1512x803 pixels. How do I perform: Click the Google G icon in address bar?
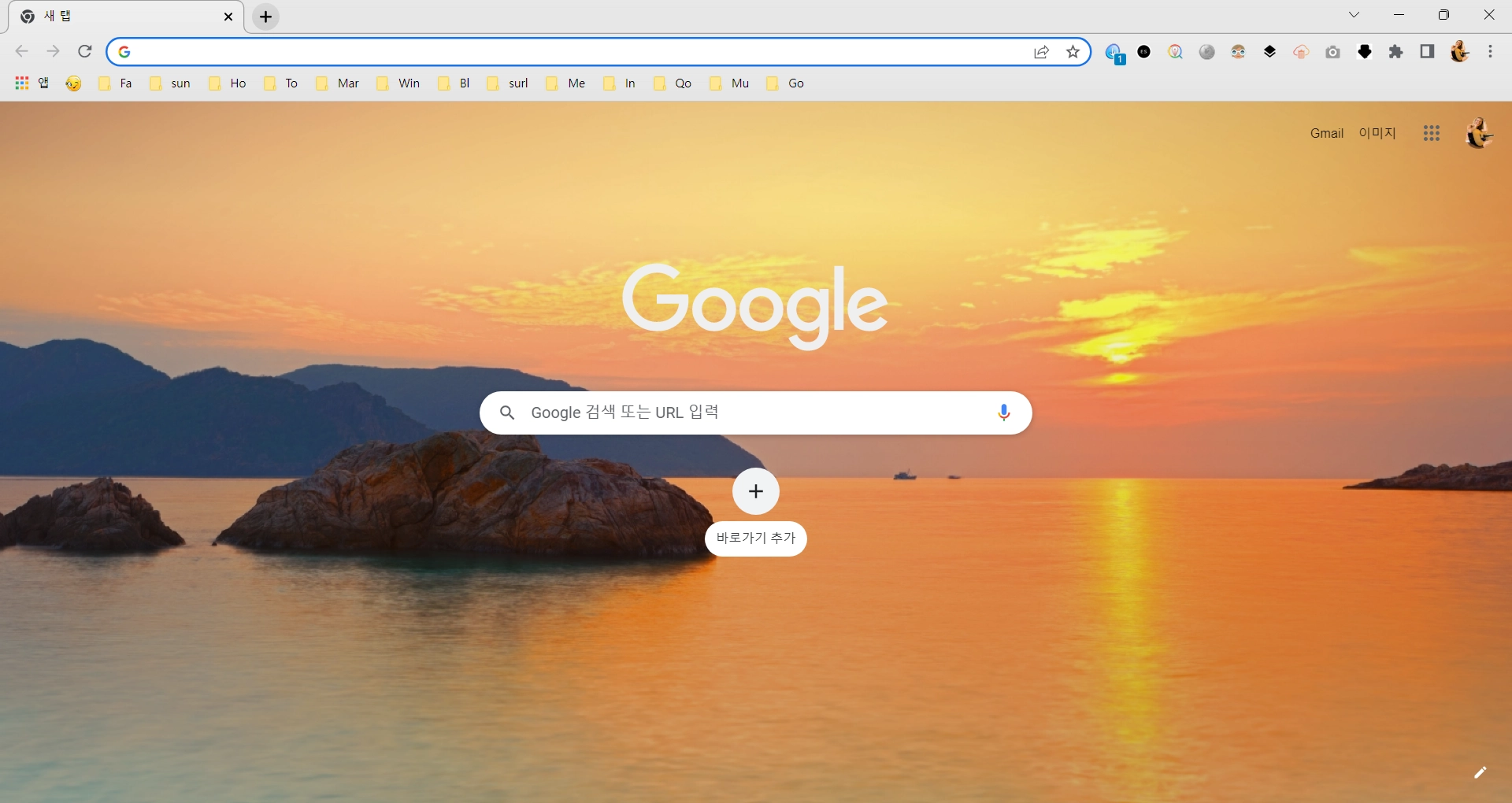tap(124, 52)
